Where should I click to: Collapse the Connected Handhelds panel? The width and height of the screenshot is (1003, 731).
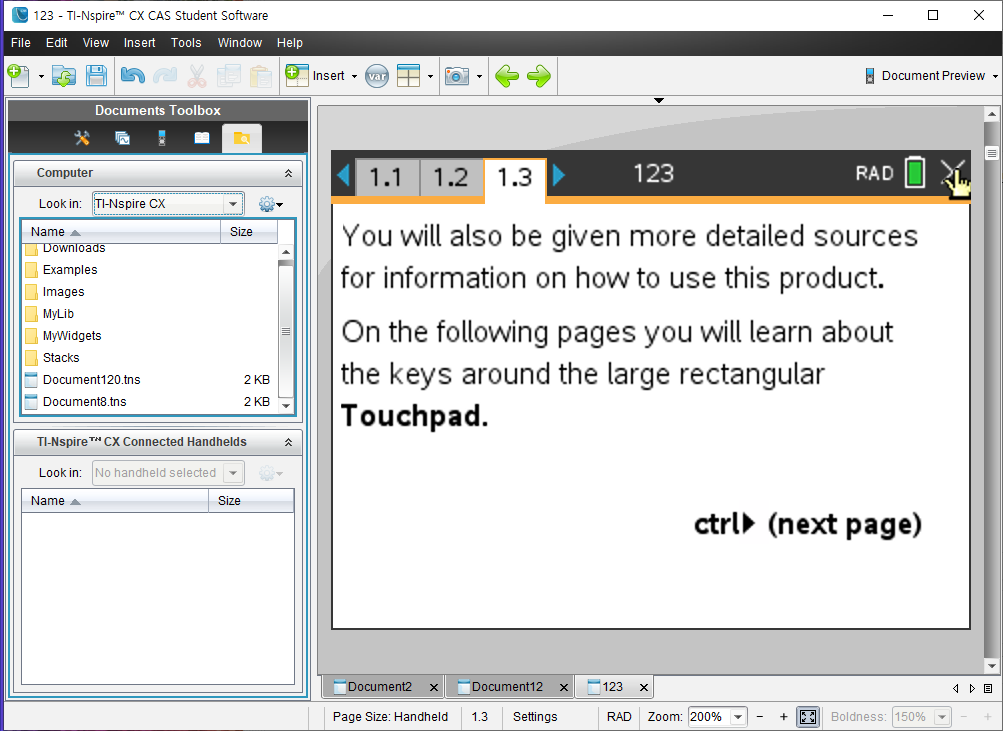click(x=288, y=443)
